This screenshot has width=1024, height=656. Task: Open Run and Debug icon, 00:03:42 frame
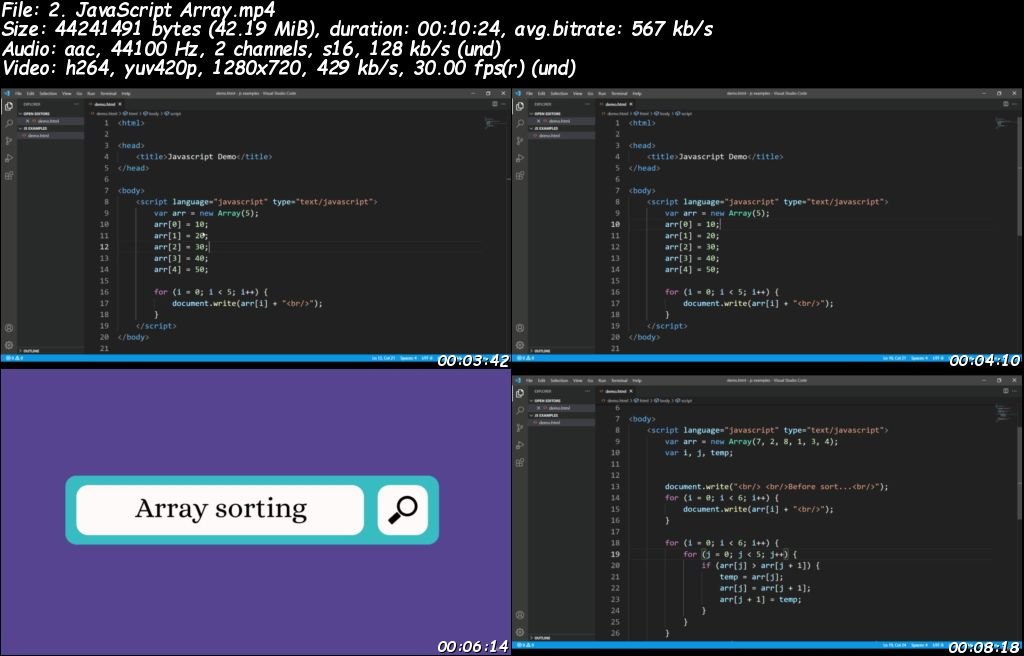click(8, 158)
